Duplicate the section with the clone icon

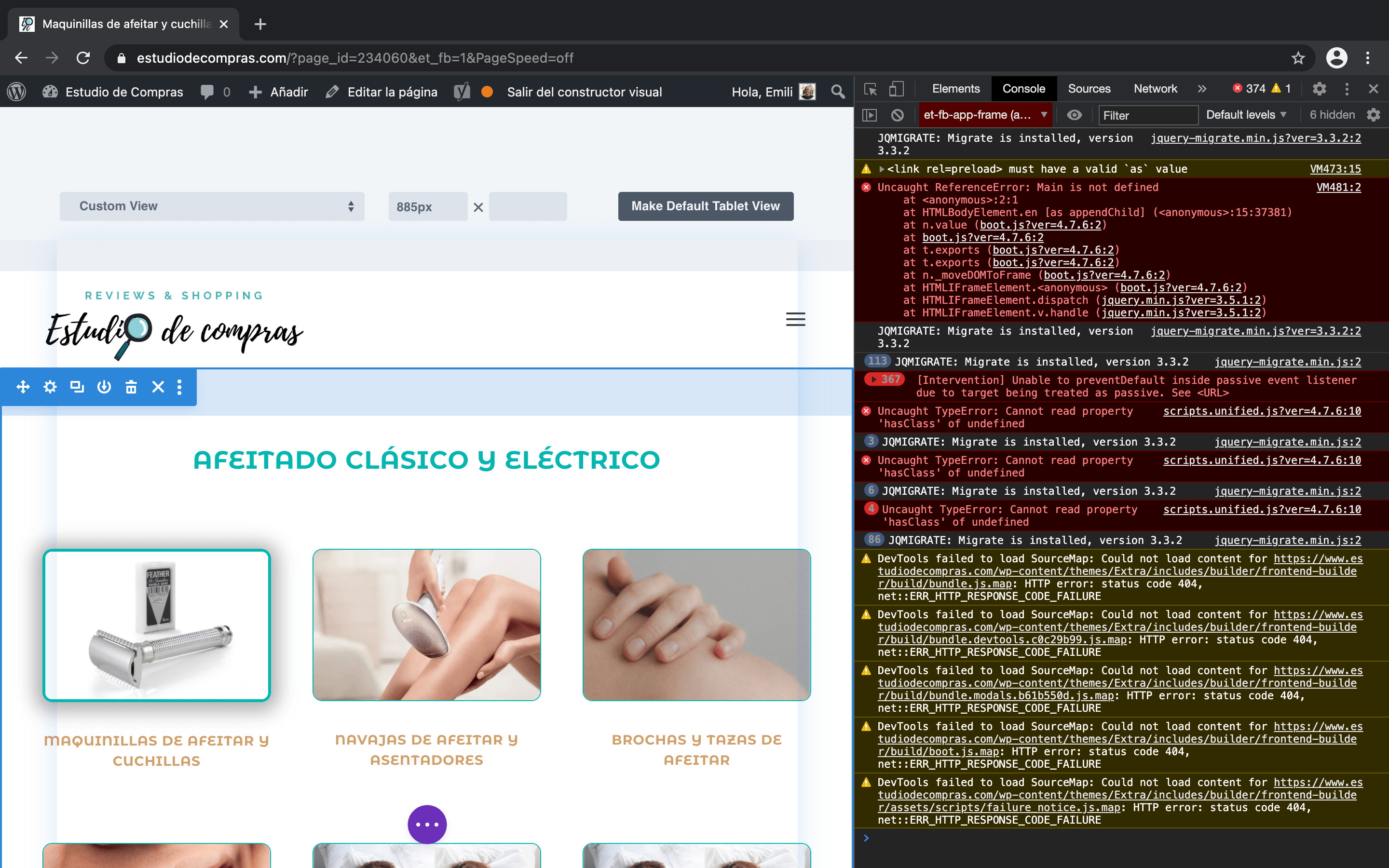click(x=77, y=387)
